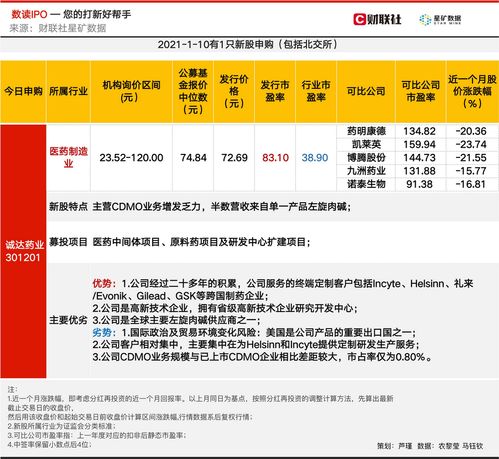Click the comparable company 药明康德

[x=366, y=131]
